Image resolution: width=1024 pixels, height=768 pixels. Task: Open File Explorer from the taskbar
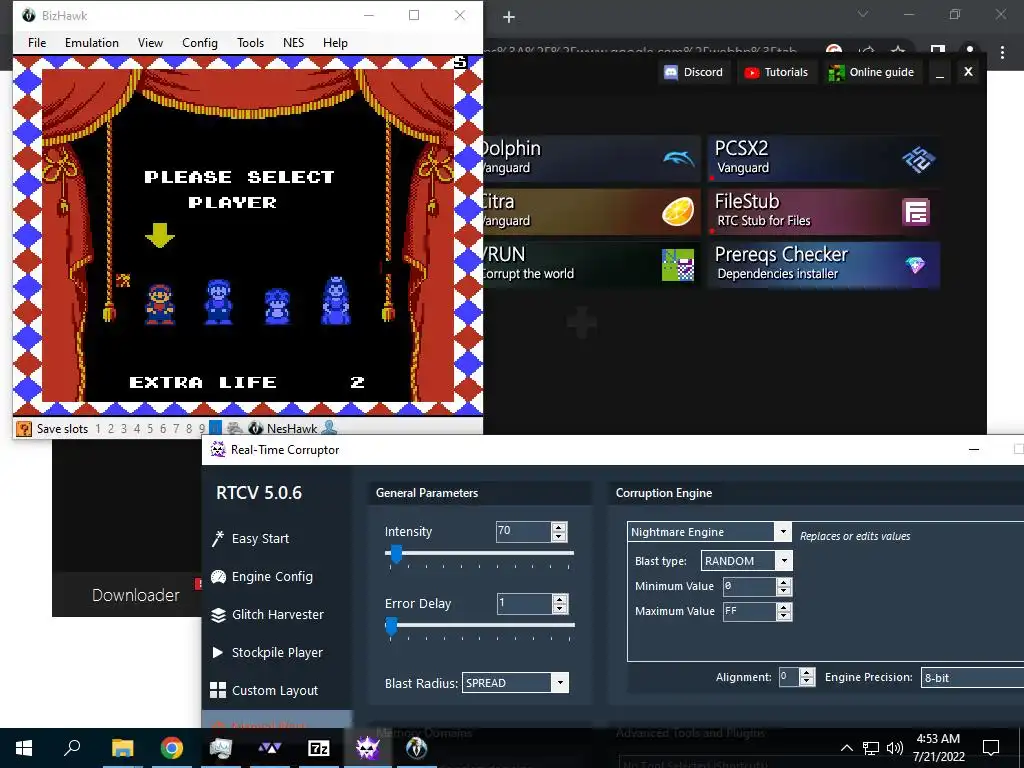tap(122, 748)
